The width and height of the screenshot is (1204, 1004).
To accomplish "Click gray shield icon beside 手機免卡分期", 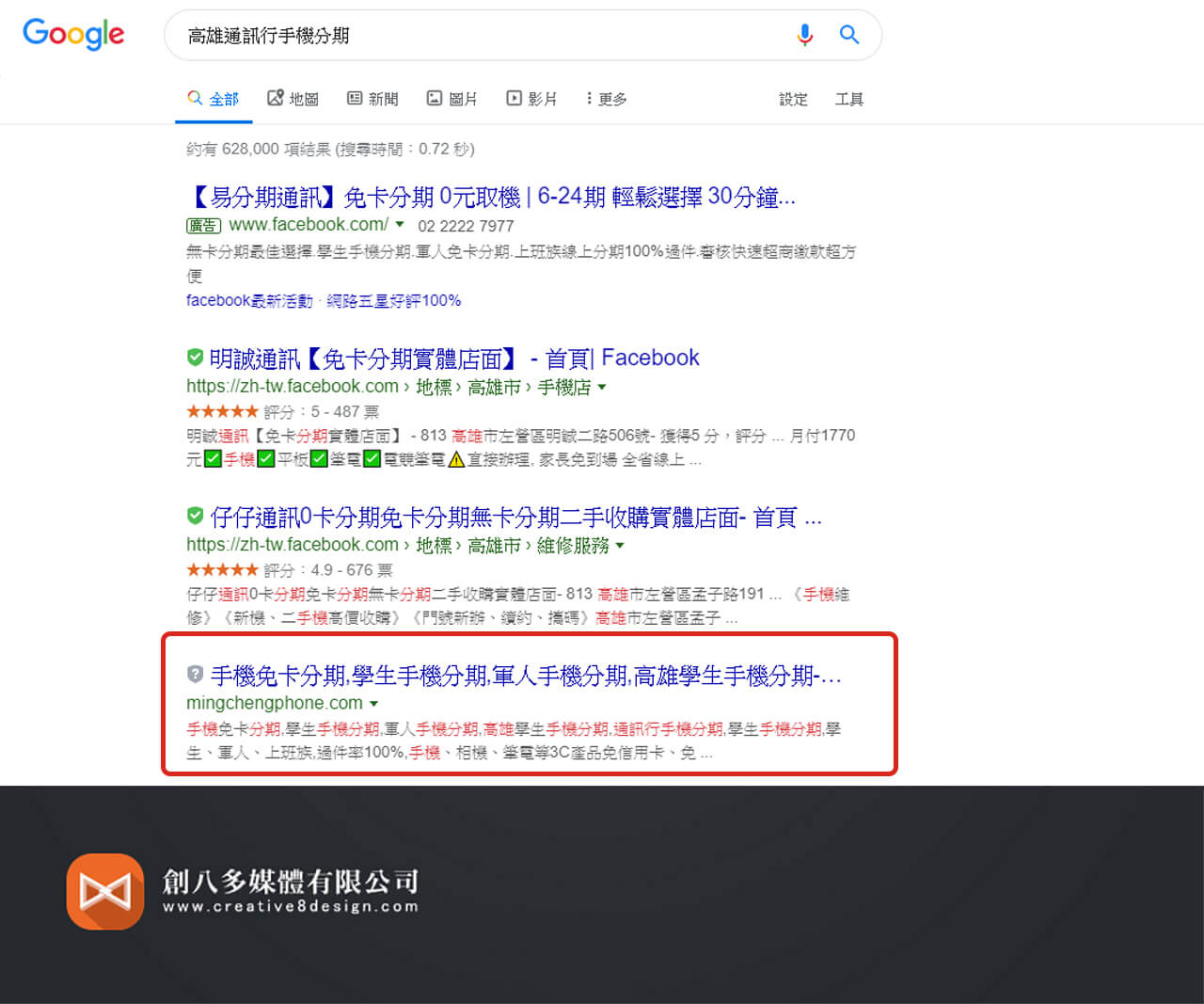I will click(x=195, y=674).
